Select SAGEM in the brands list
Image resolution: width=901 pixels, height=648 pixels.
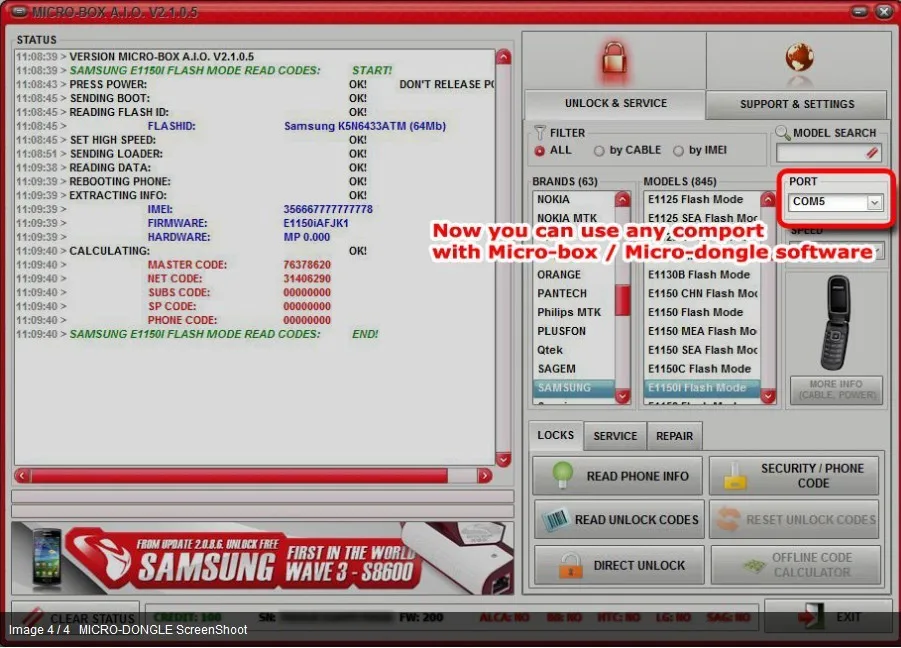pyautogui.click(x=574, y=369)
